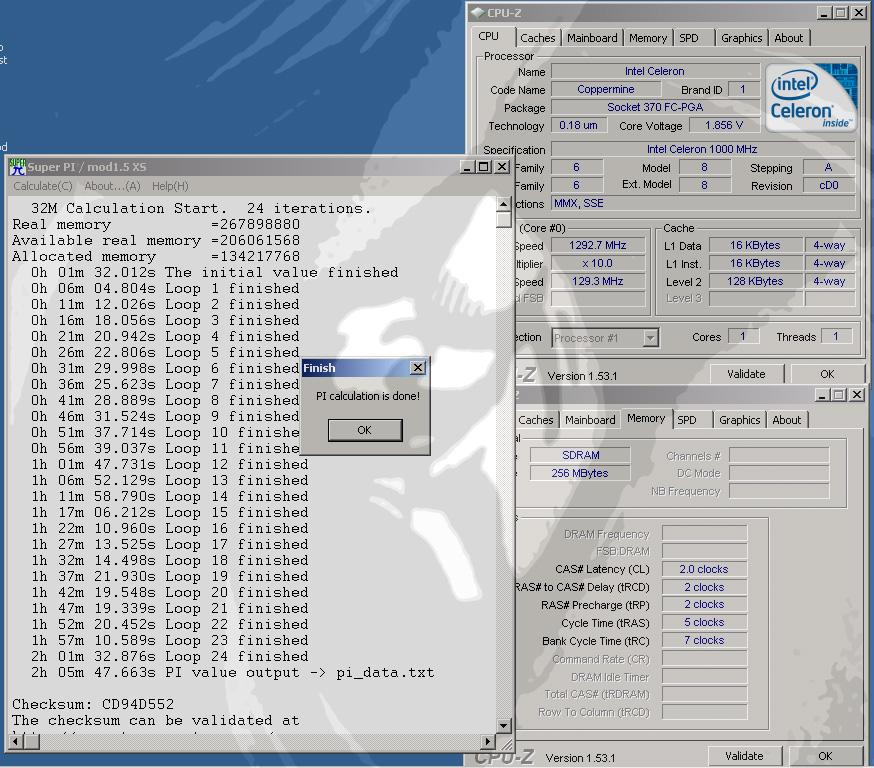
Task: Close the lower CPU-Z Memory window
Action: [857, 395]
